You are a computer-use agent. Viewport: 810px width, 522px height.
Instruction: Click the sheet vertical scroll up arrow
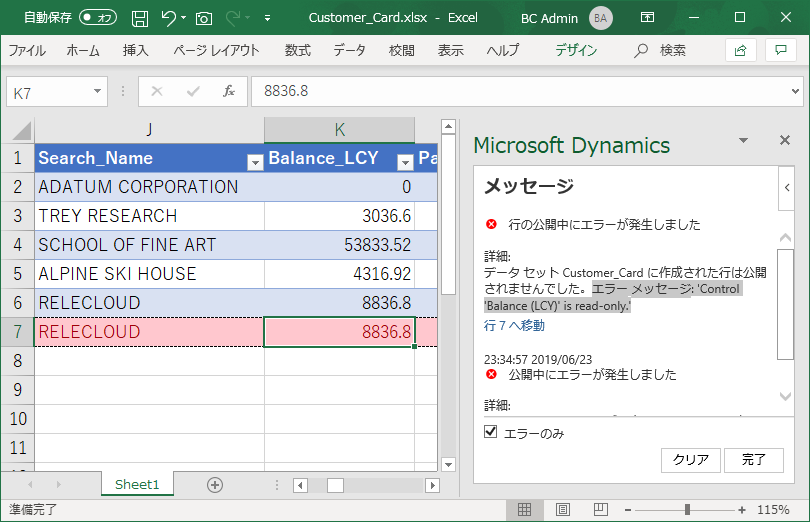point(448,126)
